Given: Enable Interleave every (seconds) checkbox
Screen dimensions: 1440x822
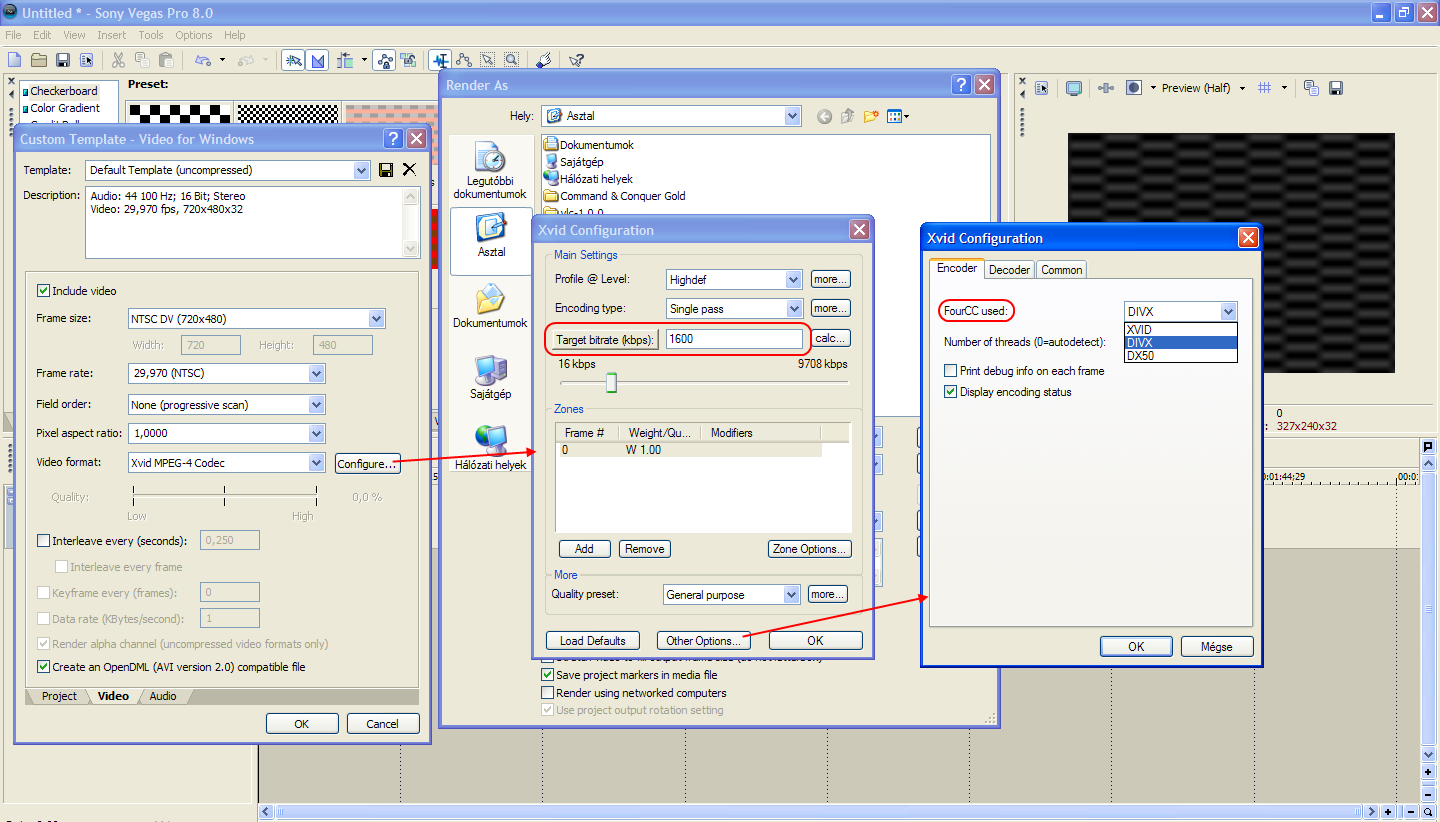Looking at the screenshot, I should click(x=43, y=541).
